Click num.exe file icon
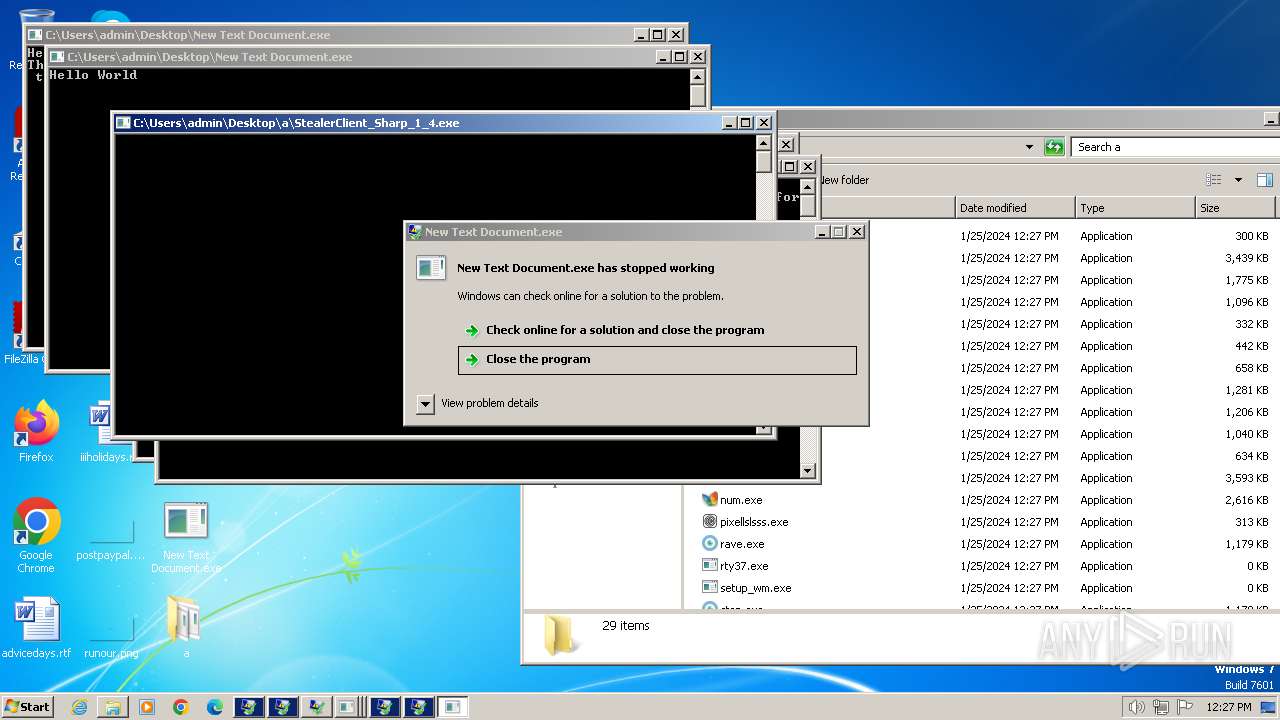 click(x=710, y=499)
